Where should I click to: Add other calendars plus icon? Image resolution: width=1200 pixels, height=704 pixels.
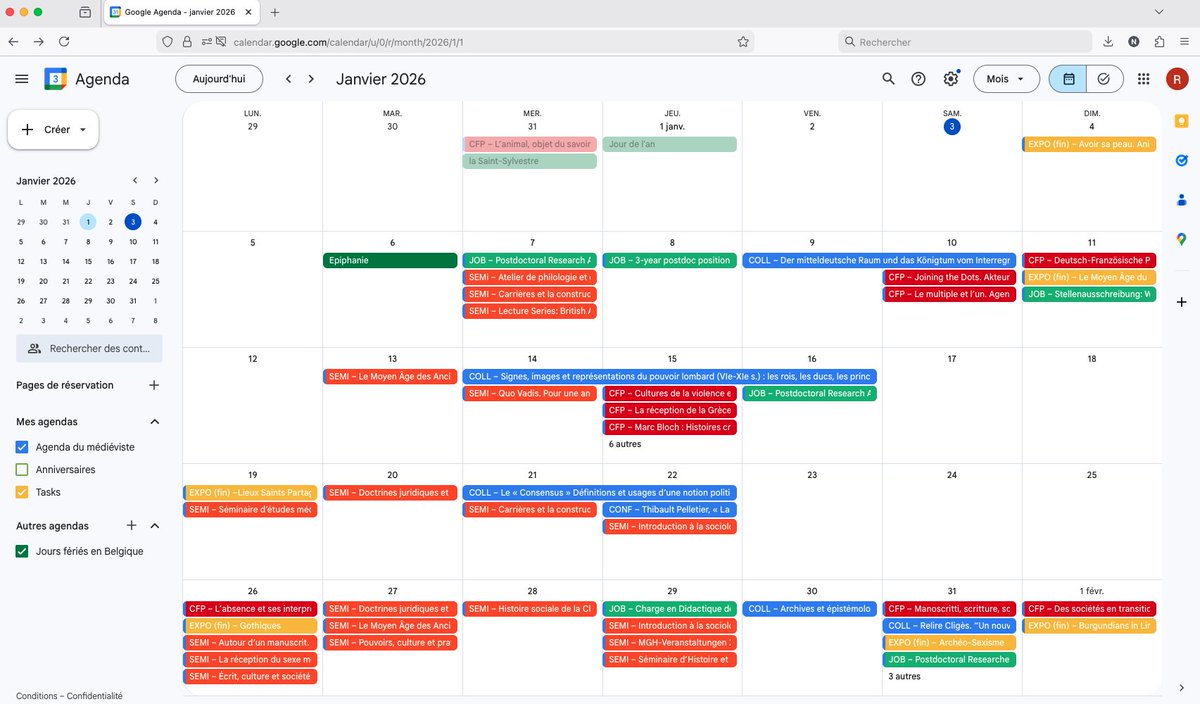(131, 525)
